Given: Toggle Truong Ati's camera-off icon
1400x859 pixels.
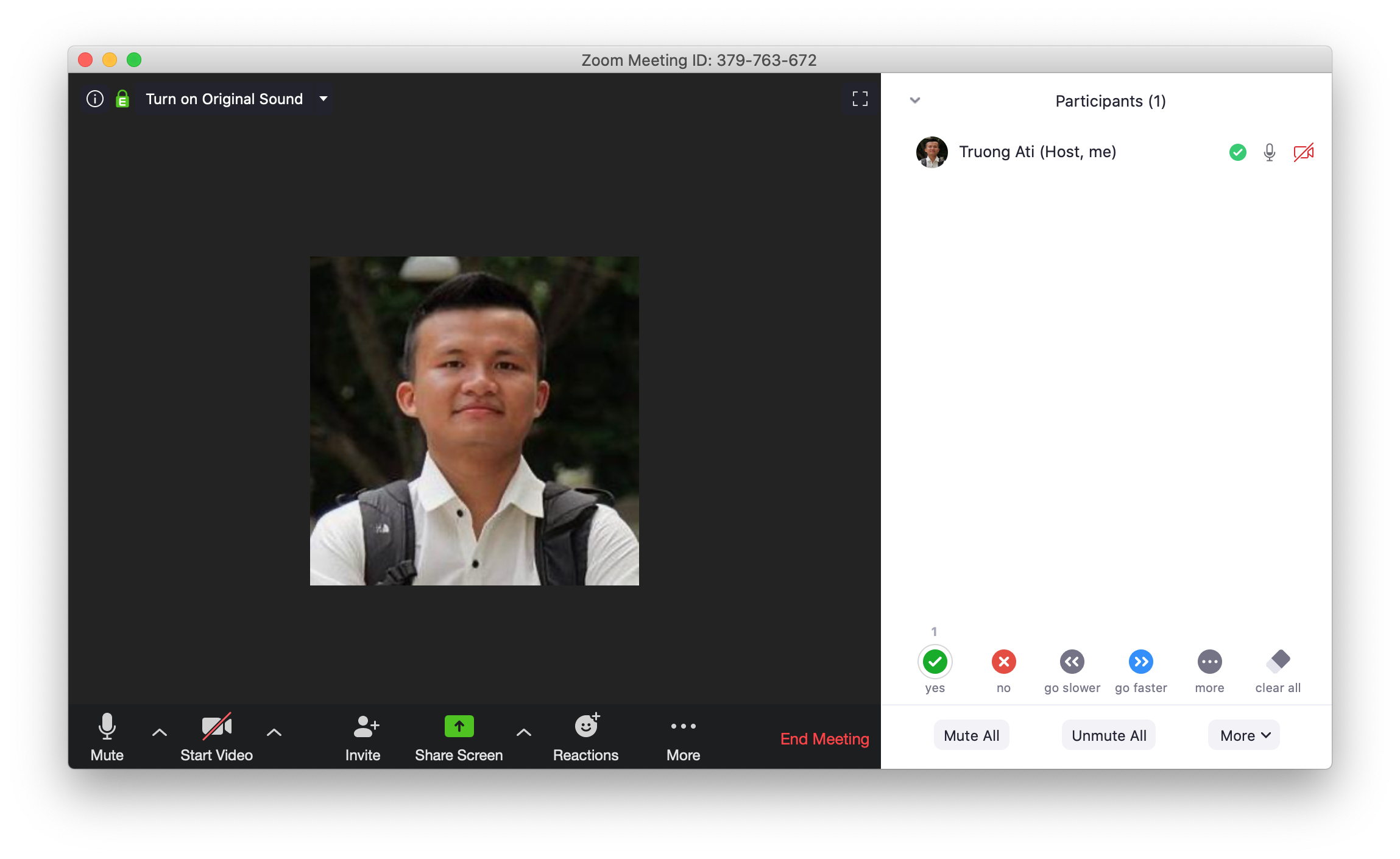Looking at the screenshot, I should point(1303,152).
